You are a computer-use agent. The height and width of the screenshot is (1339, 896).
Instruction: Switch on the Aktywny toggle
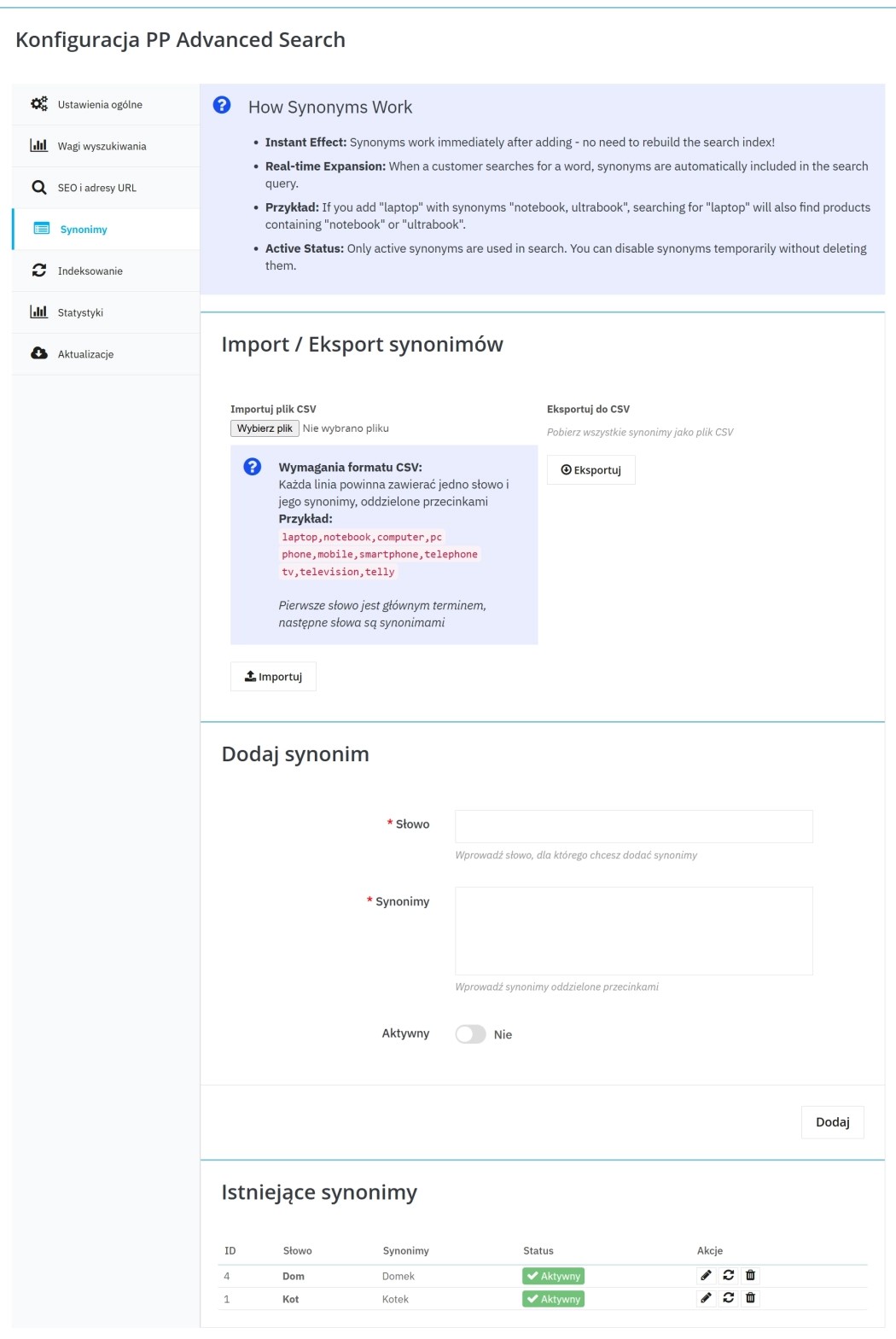point(470,1034)
